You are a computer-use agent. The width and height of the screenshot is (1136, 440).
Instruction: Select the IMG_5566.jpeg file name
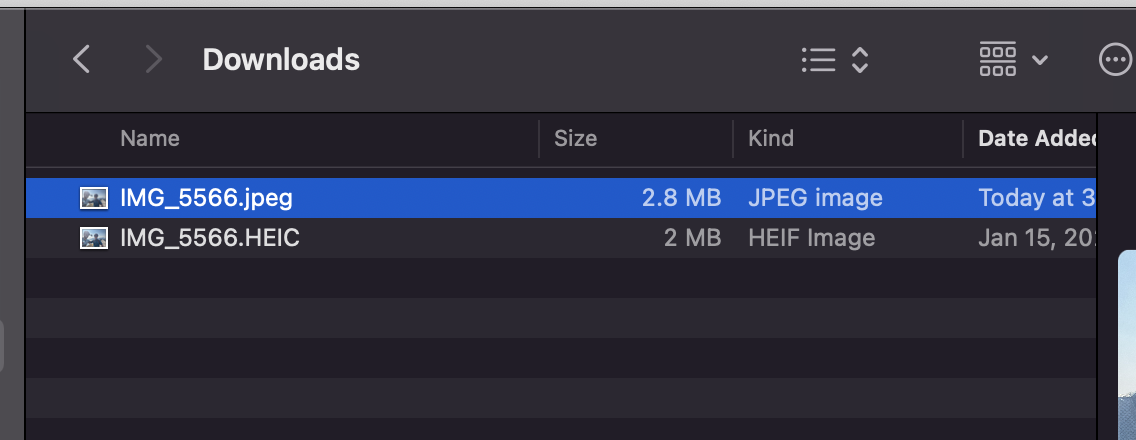206,198
